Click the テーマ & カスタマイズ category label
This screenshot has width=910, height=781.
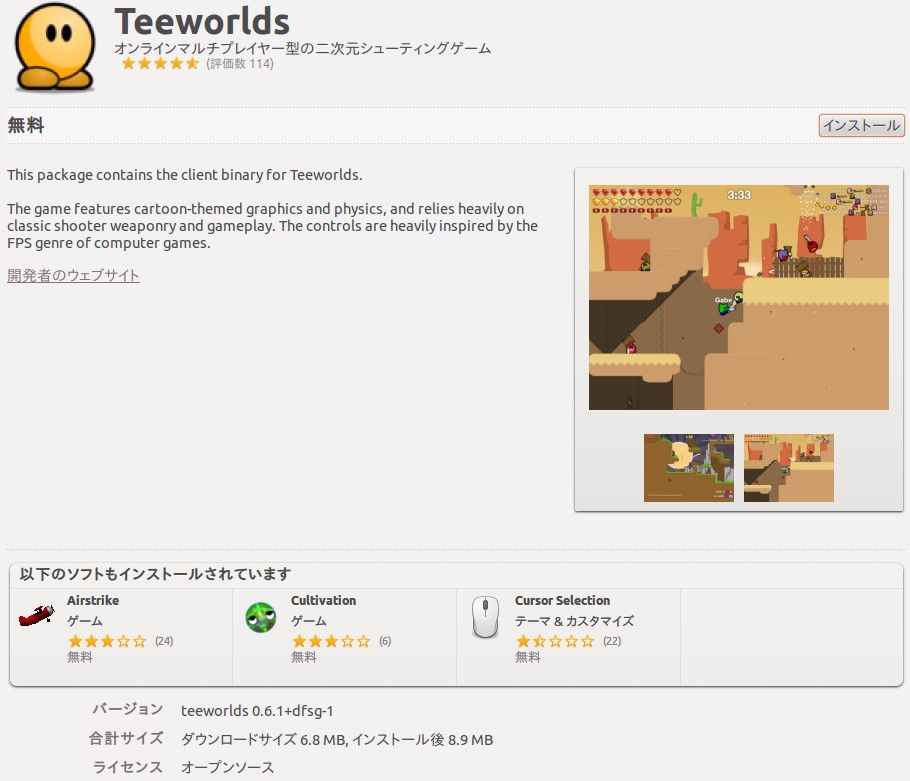[575, 621]
